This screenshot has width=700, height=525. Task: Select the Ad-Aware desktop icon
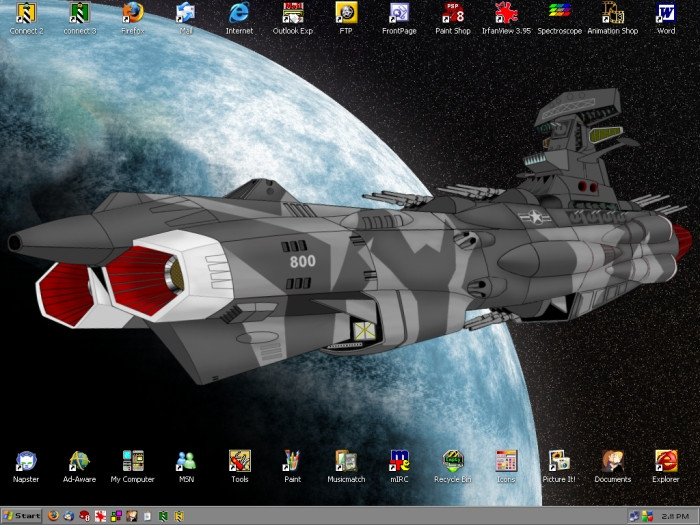point(79,467)
